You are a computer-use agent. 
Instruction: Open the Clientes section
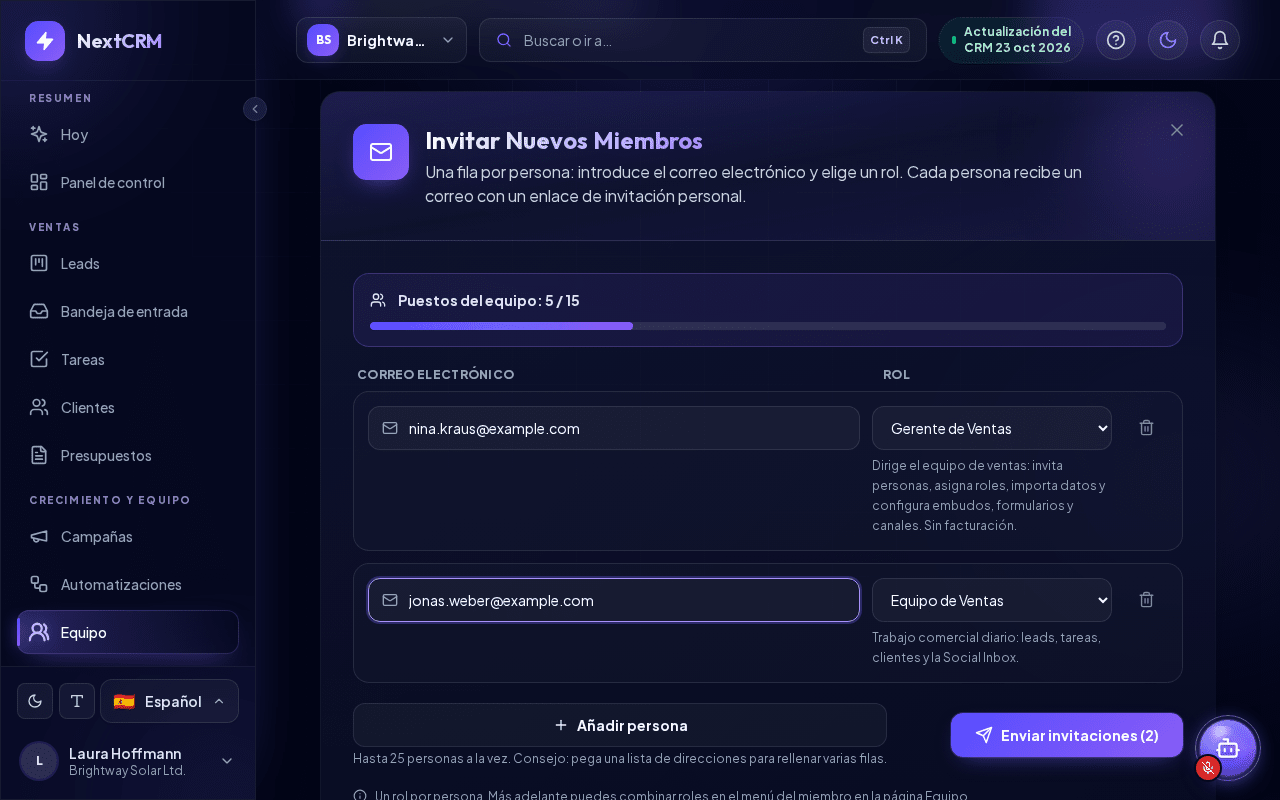[128, 407]
